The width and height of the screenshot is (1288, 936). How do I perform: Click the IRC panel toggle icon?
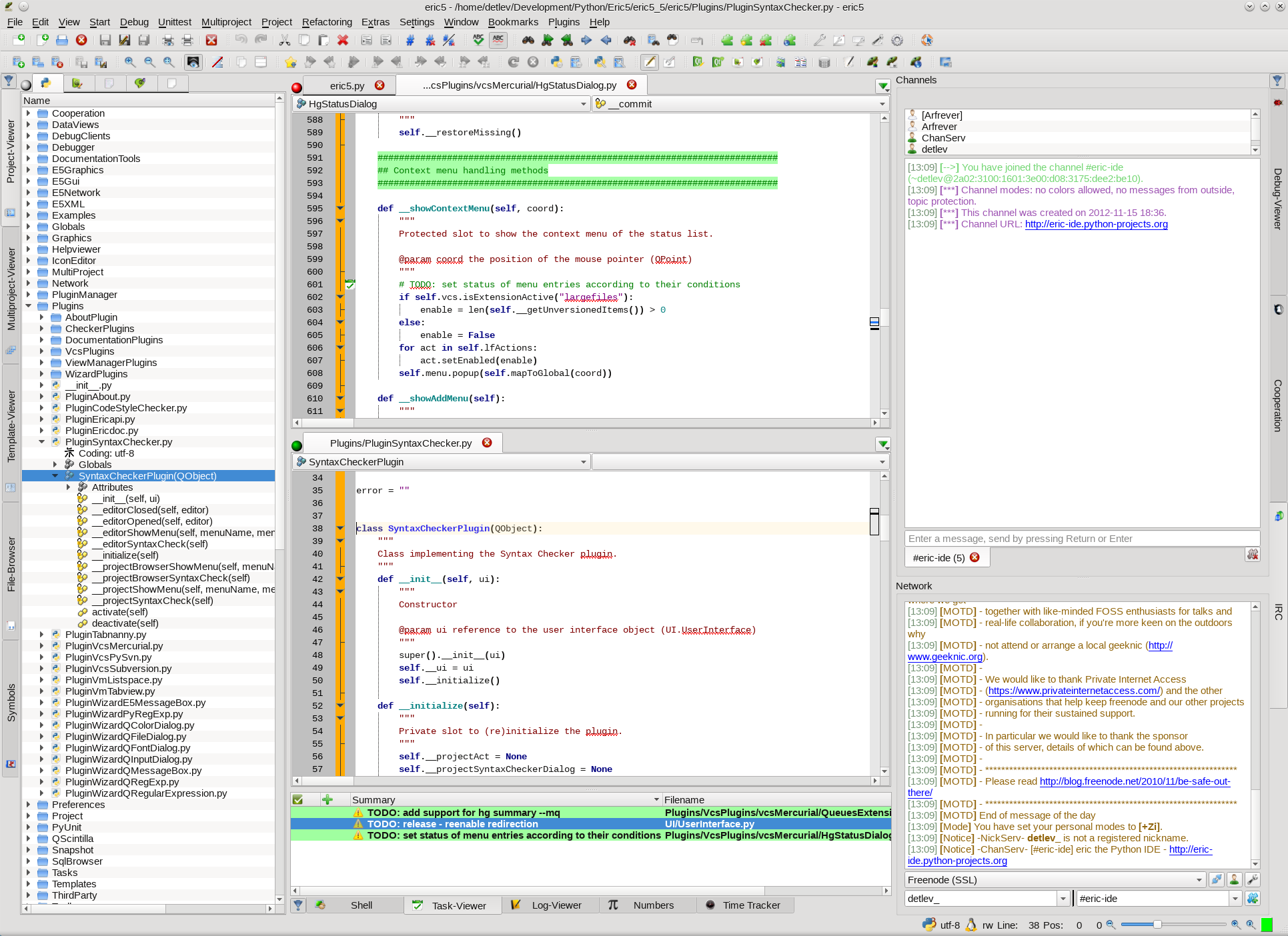(1279, 621)
